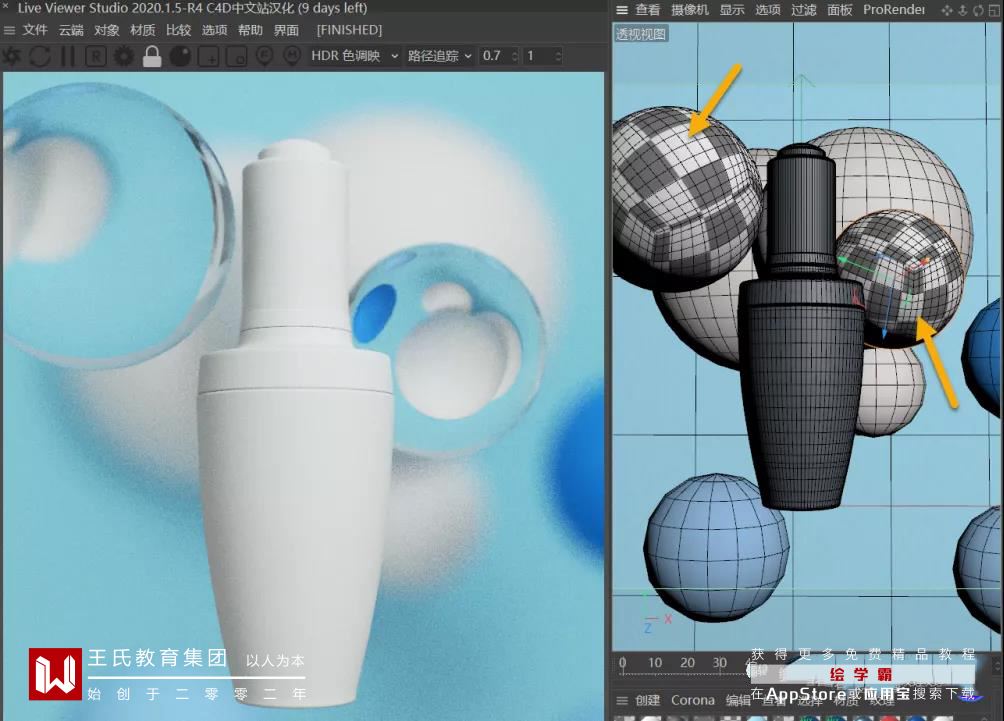The width and height of the screenshot is (1004, 721).
Task: Activate the pick focus F icon
Action: (x=264, y=56)
